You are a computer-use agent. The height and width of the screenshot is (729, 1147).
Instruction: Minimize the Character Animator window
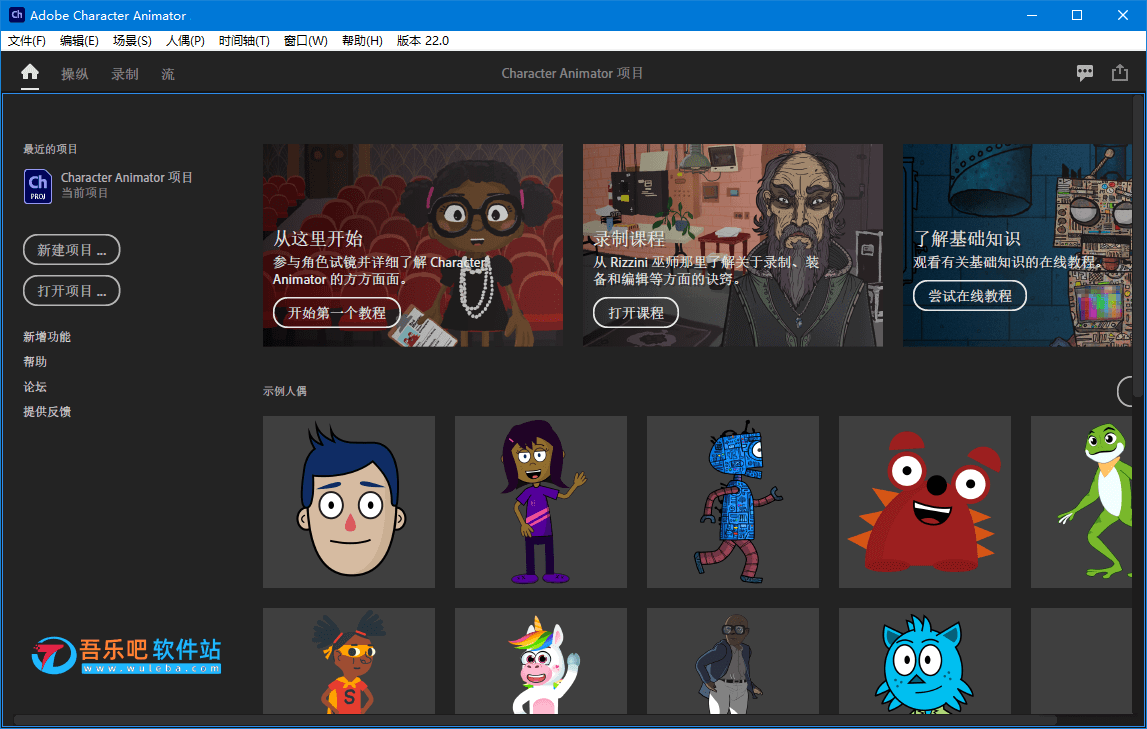tap(1032, 15)
